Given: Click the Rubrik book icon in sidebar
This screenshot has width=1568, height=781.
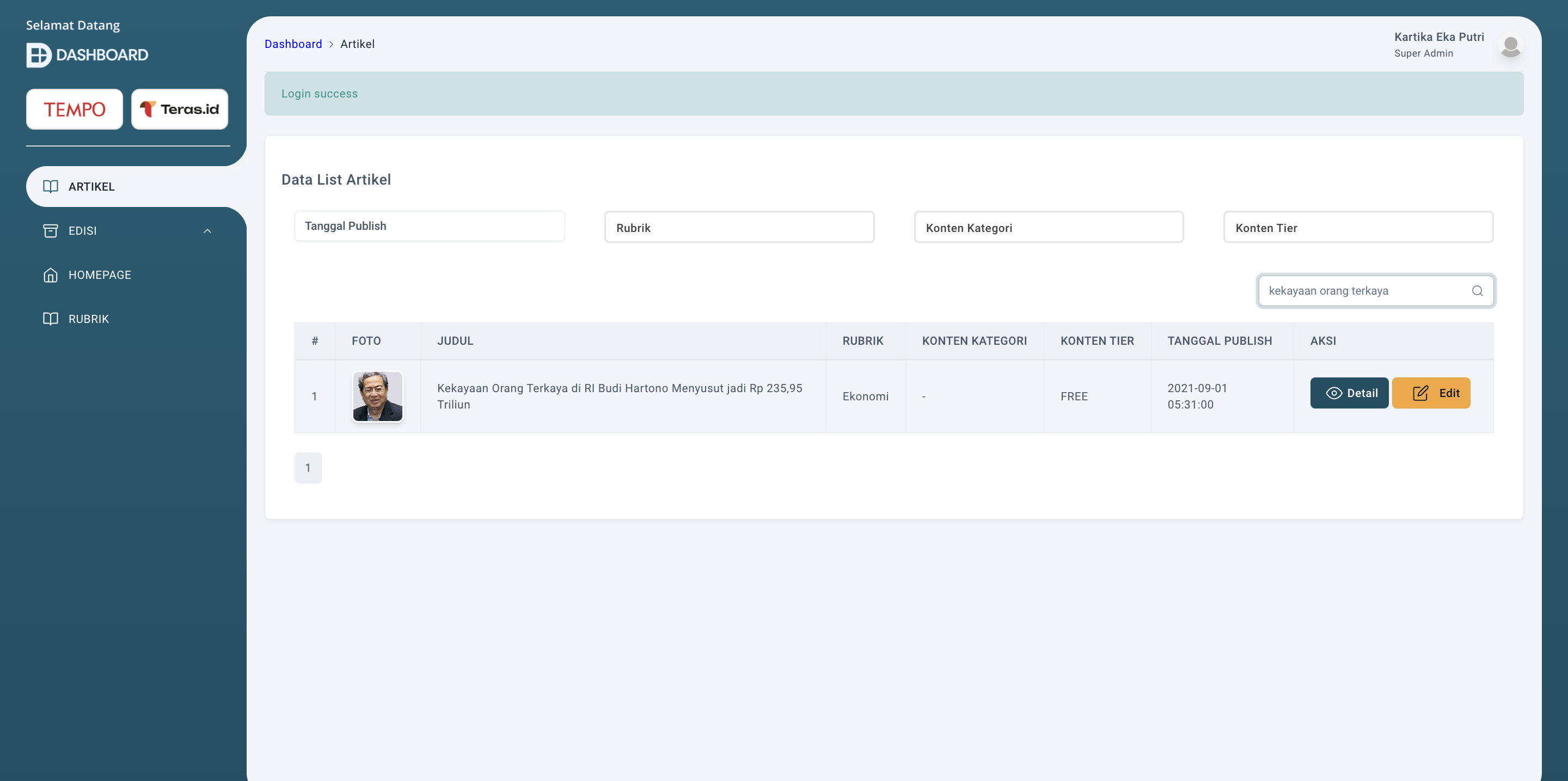Looking at the screenshot, I should point(51,319).
